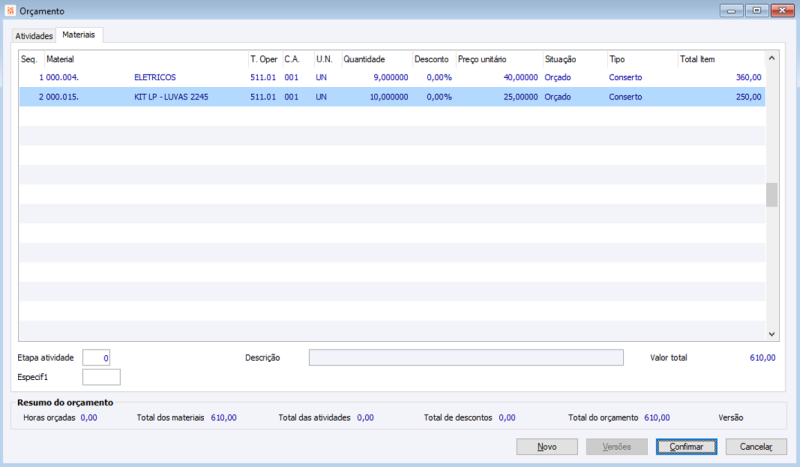Click unit price 25,00000 cell

click(520, 97)
